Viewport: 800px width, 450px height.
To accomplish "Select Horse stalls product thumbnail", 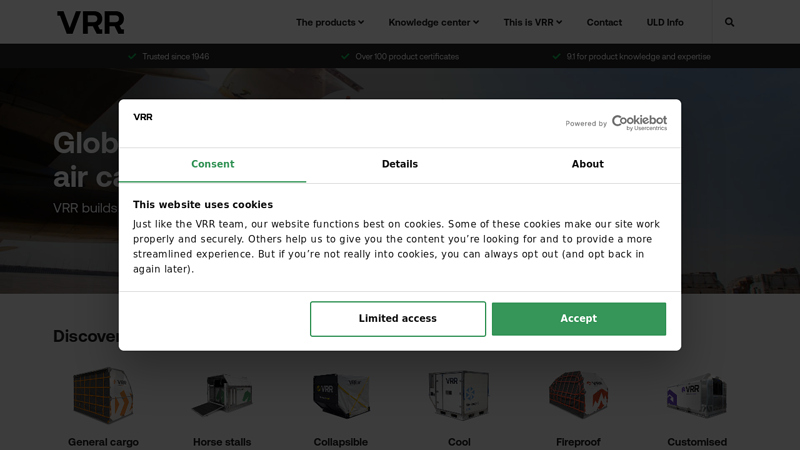I will (x=222, y=395).
